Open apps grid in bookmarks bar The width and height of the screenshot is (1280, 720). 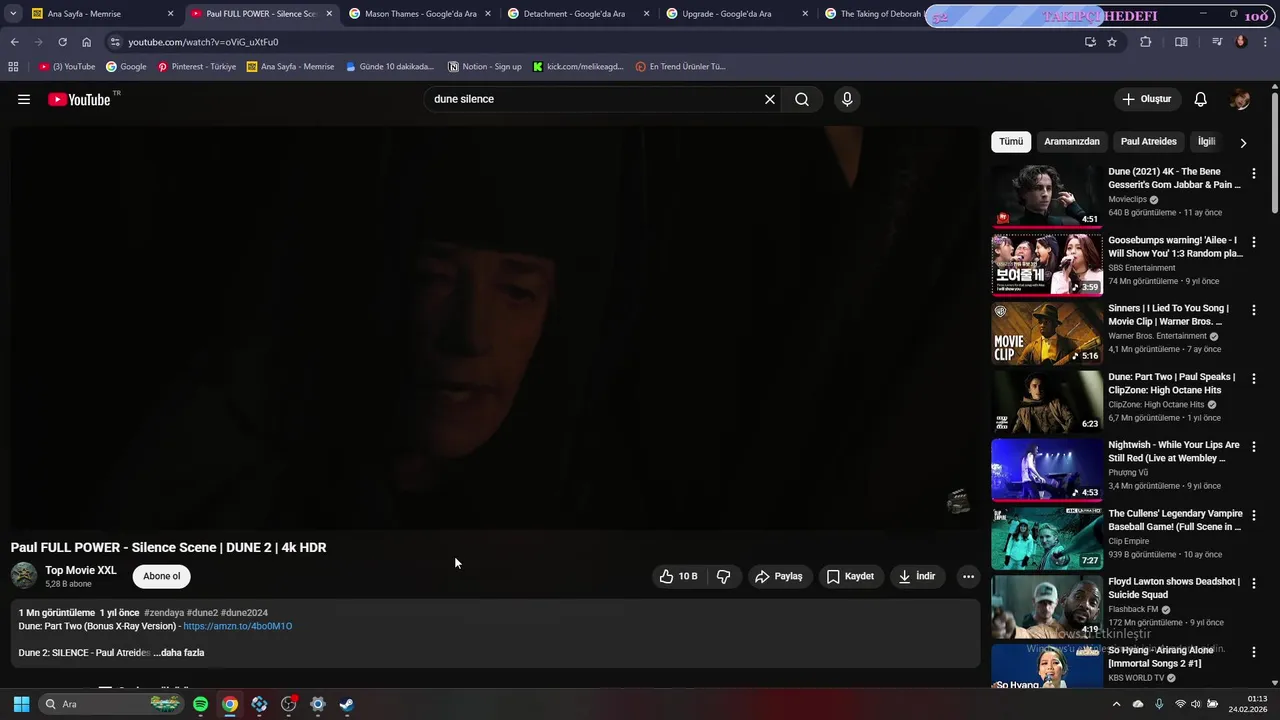click(x=13, y=66)
